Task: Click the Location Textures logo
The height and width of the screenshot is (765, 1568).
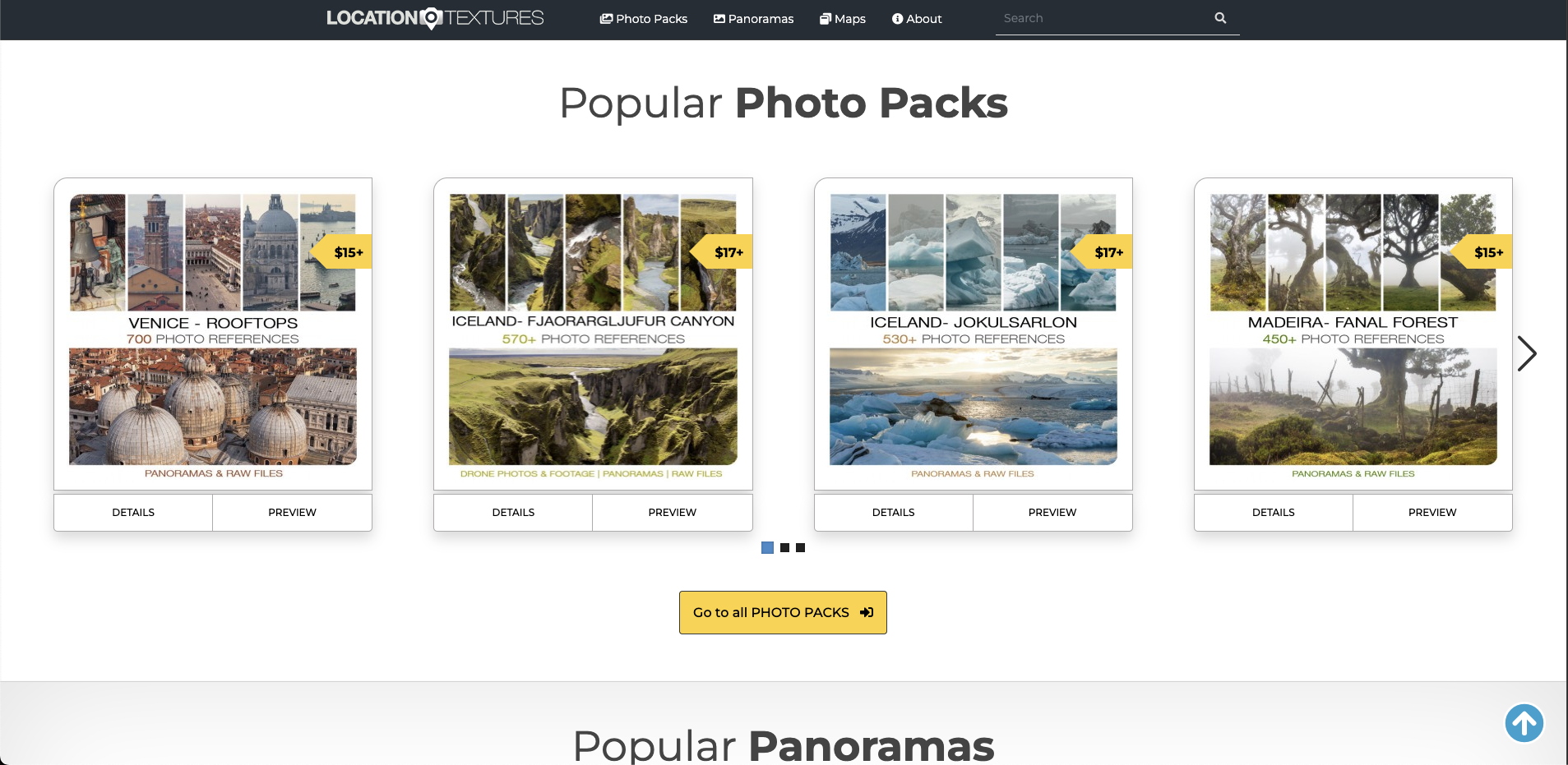Action: point(435,18)
